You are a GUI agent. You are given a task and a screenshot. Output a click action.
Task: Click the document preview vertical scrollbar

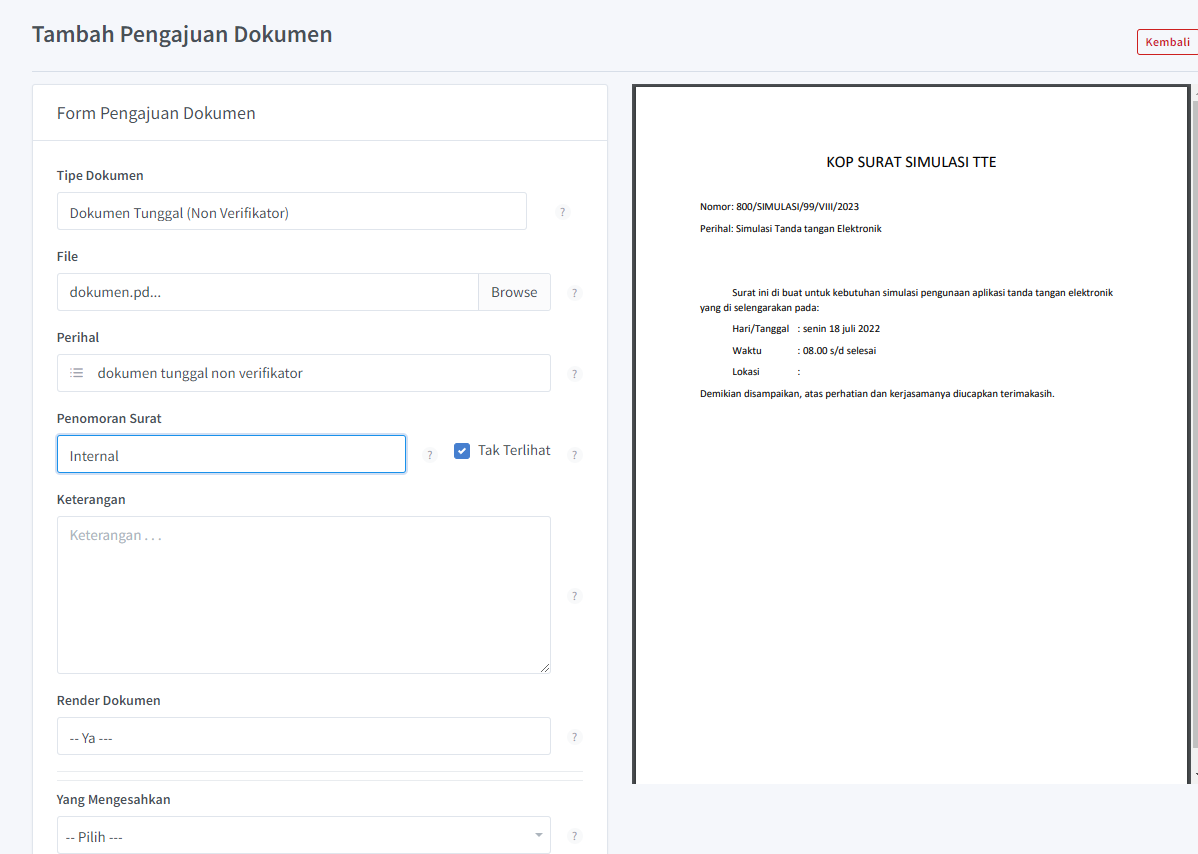[1194, 430]
